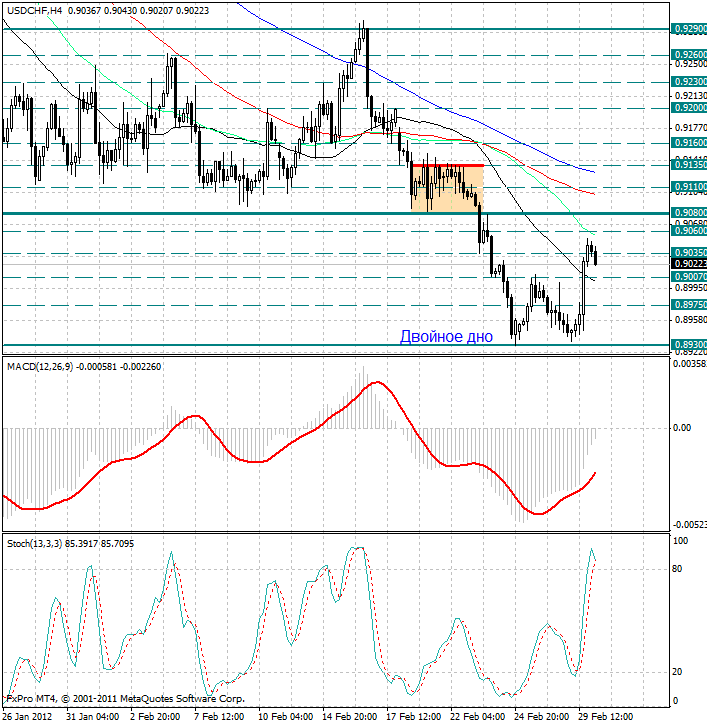Select the 0.9080 price level label

click(689, 213)
